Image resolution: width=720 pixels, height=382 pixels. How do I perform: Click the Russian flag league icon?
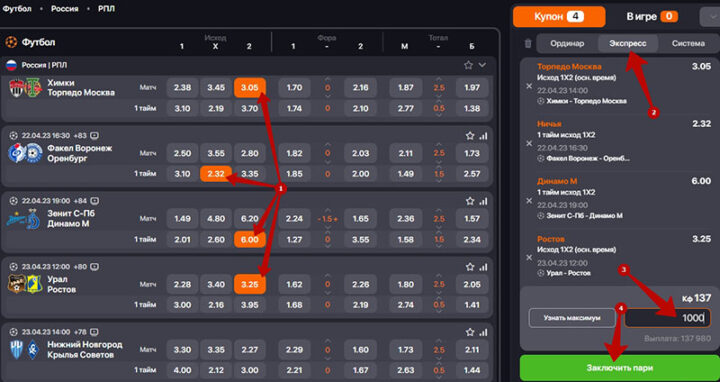pos(11,65)
